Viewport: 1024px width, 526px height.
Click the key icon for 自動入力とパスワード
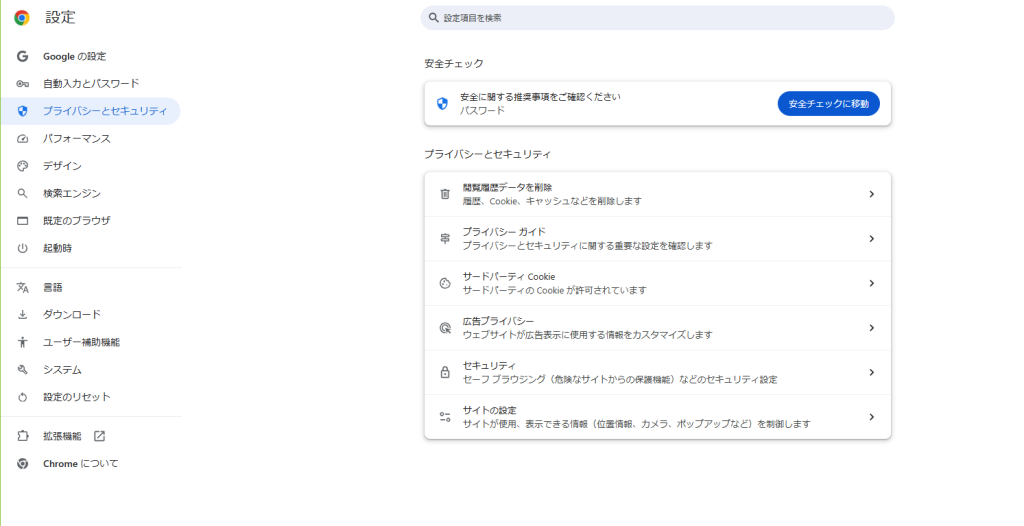[22, 84]
